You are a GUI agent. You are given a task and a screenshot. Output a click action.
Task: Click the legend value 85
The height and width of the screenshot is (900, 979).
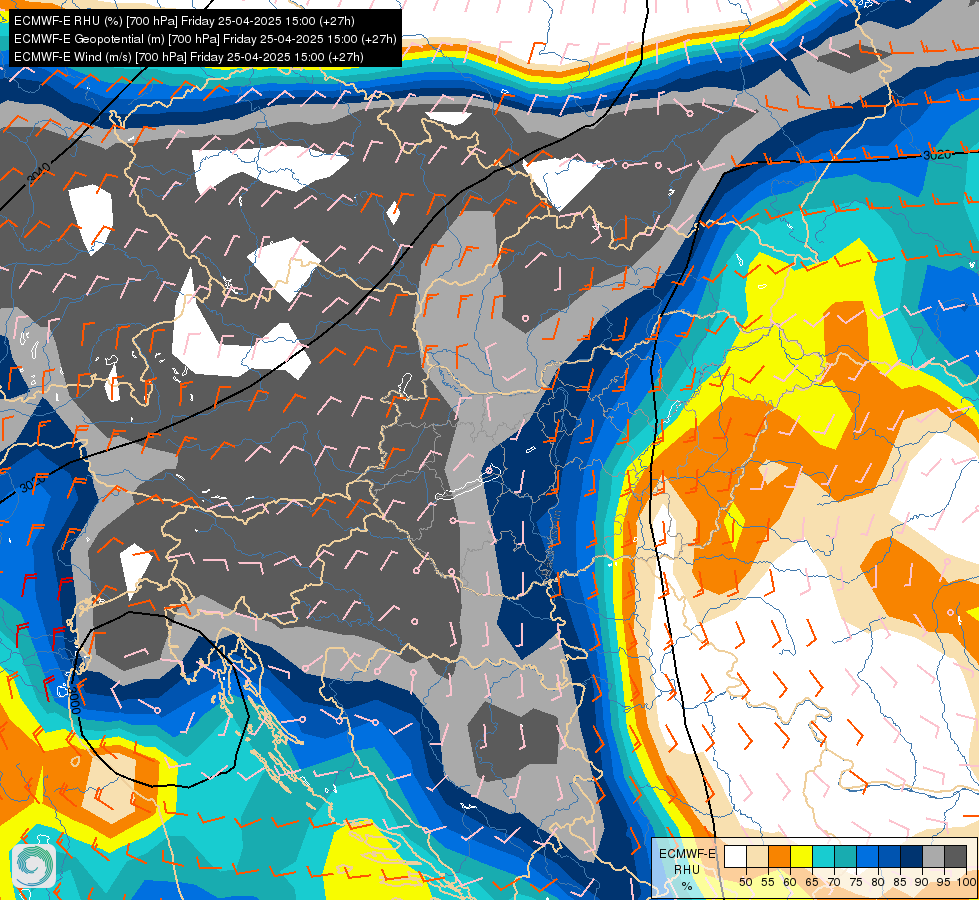tap(900, 882)
